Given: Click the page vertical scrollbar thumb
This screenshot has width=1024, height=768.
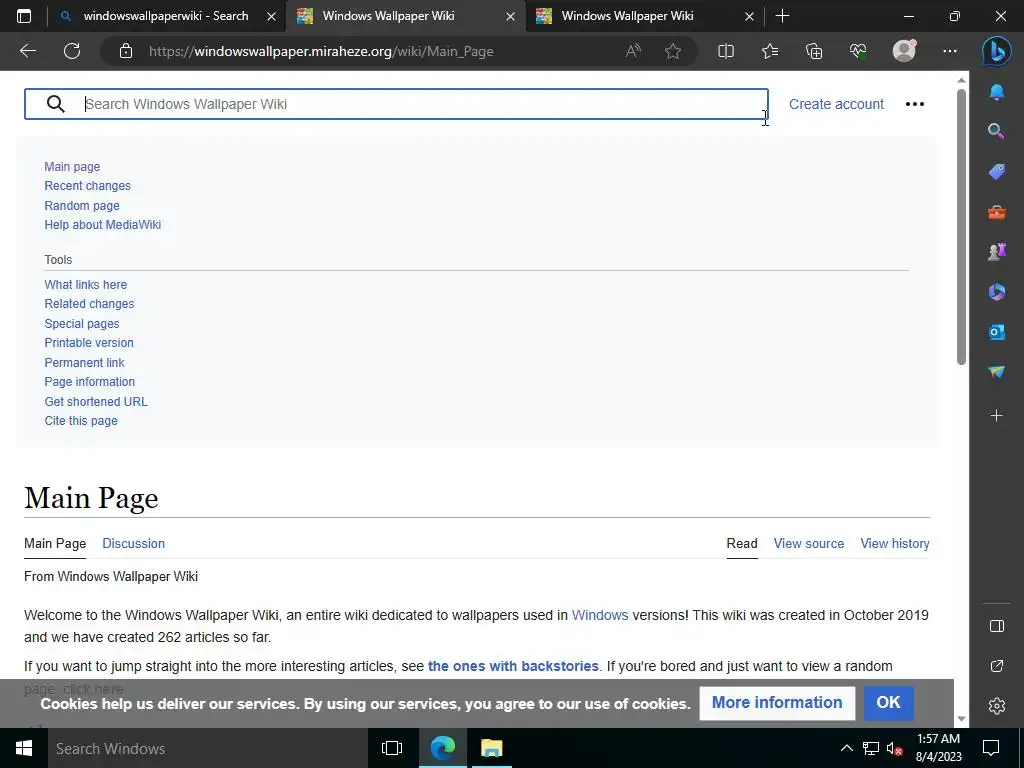Looking at the screenshot, I should click(961, 227).
